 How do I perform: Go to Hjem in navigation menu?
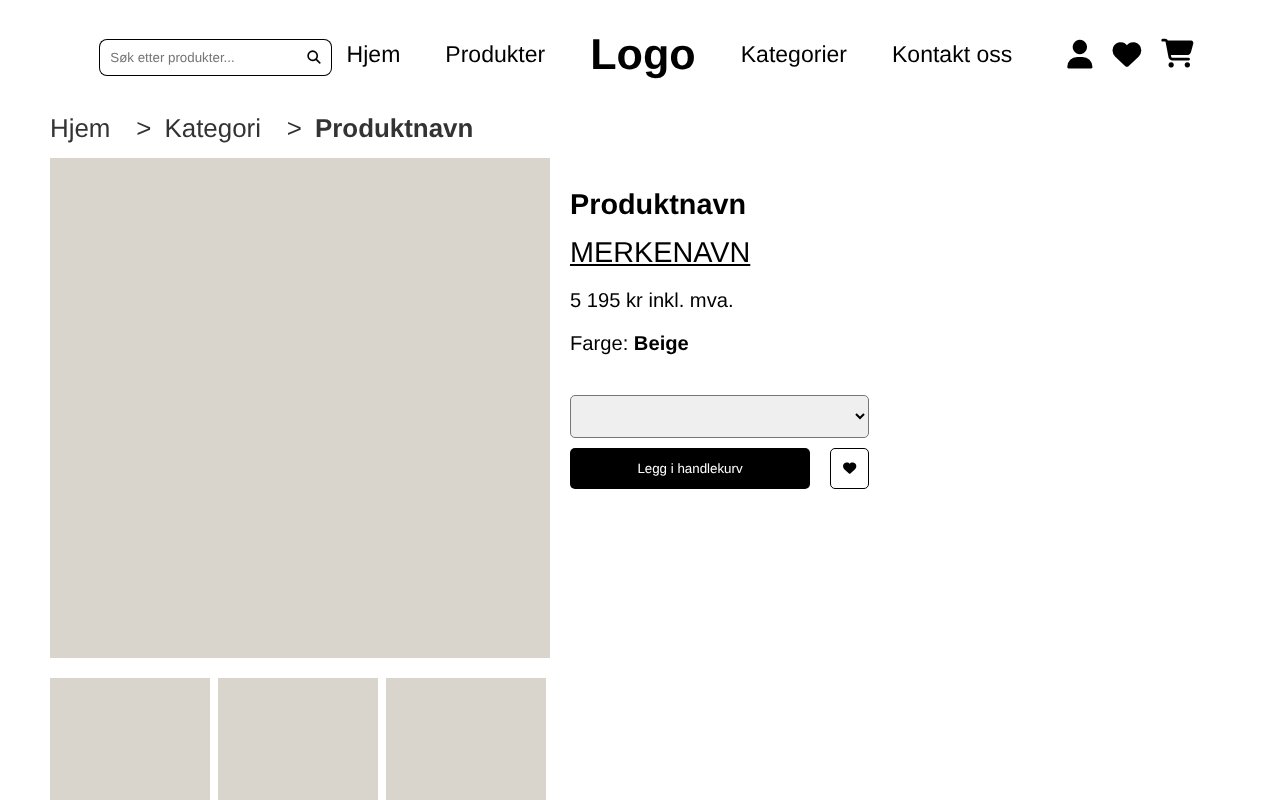coord(373,55)
